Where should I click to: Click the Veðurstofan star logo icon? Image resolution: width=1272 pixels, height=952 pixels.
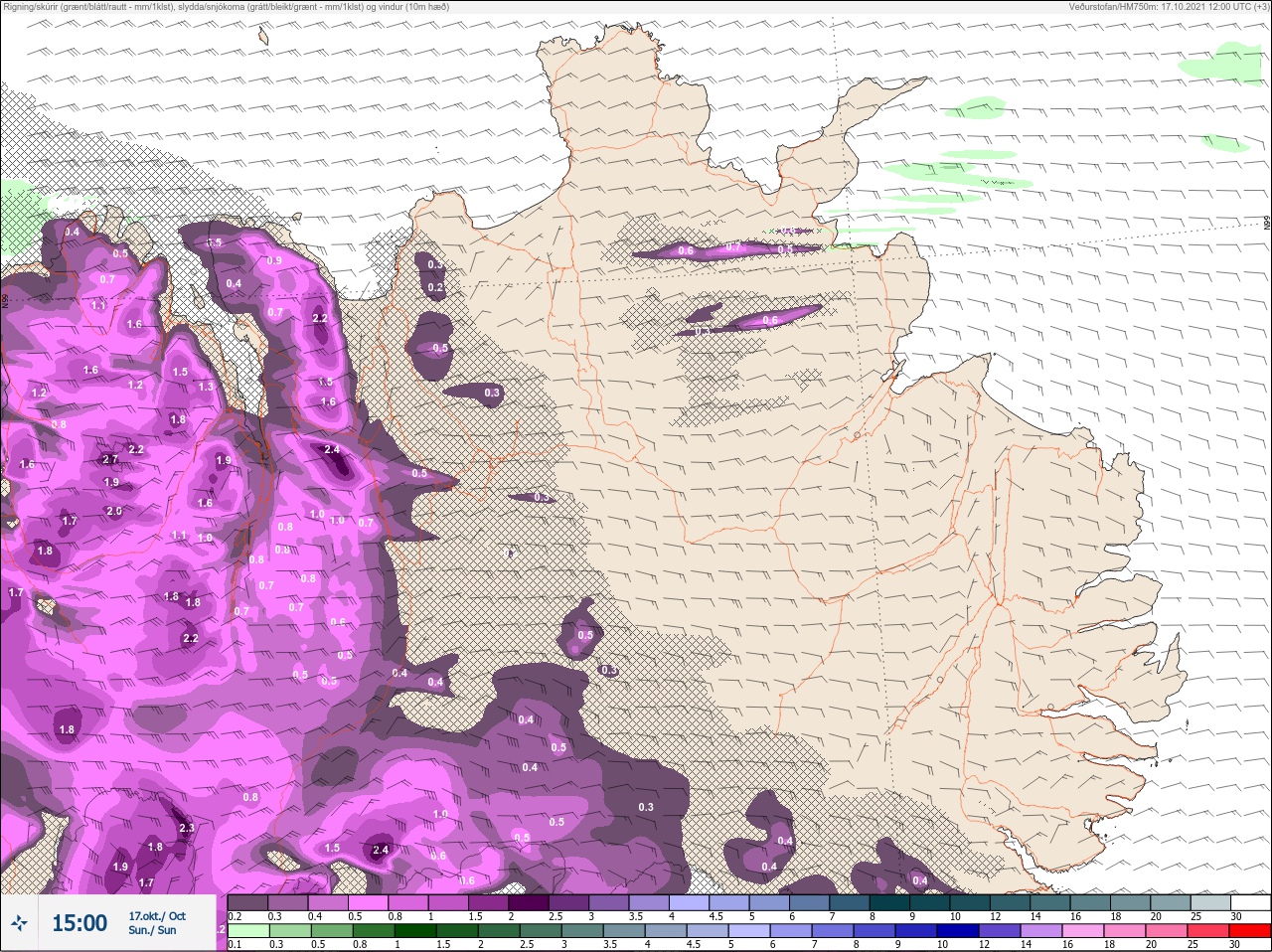[19, 923]
